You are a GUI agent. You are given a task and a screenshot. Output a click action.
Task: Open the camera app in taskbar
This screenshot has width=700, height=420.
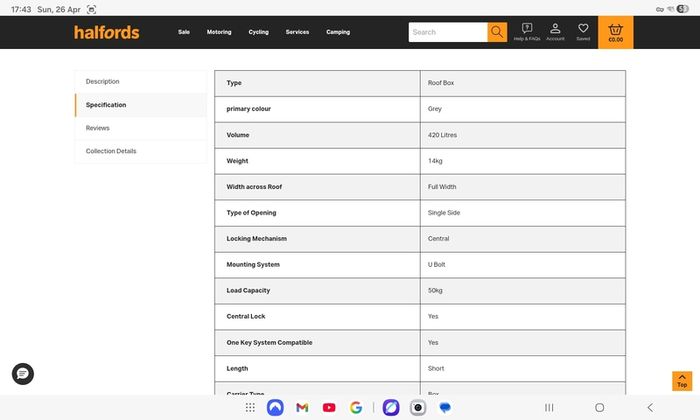418,408
